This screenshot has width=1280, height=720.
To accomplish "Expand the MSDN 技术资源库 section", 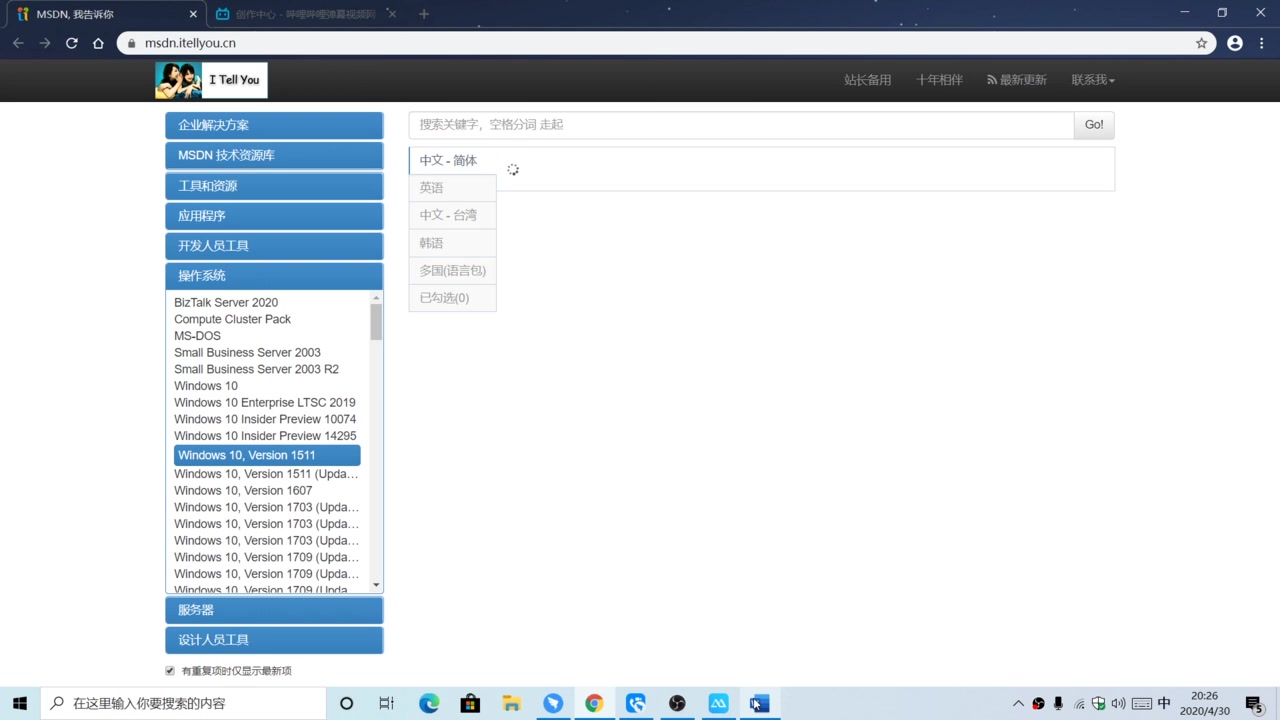I will 274,155.
